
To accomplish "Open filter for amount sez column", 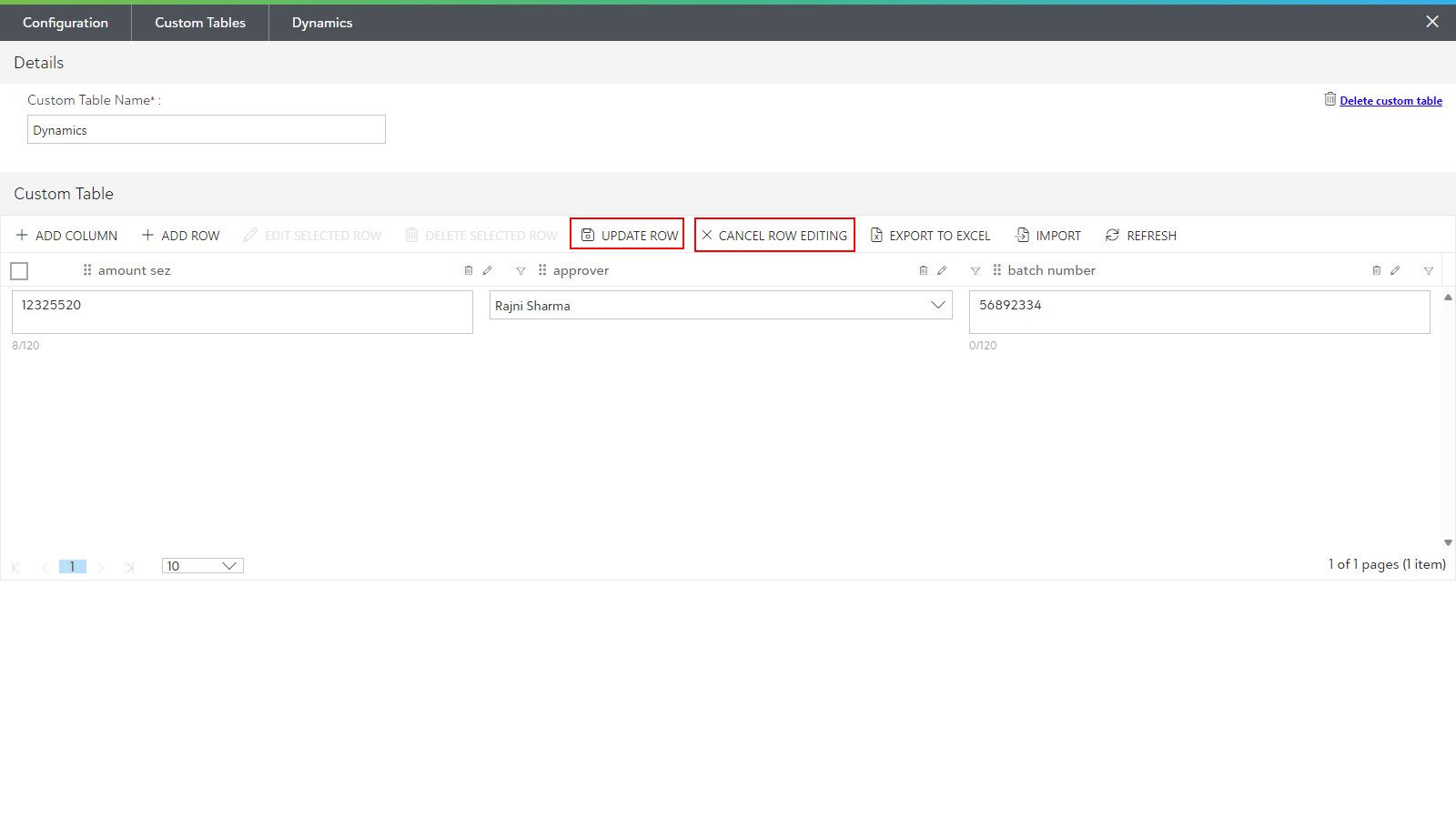I will [521, 271].
